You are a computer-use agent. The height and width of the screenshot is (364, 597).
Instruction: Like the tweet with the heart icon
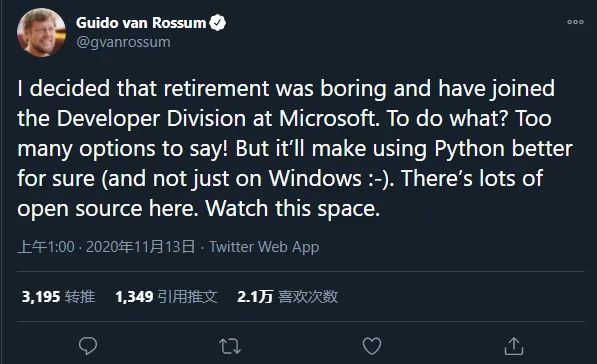[x=372, y=346]
